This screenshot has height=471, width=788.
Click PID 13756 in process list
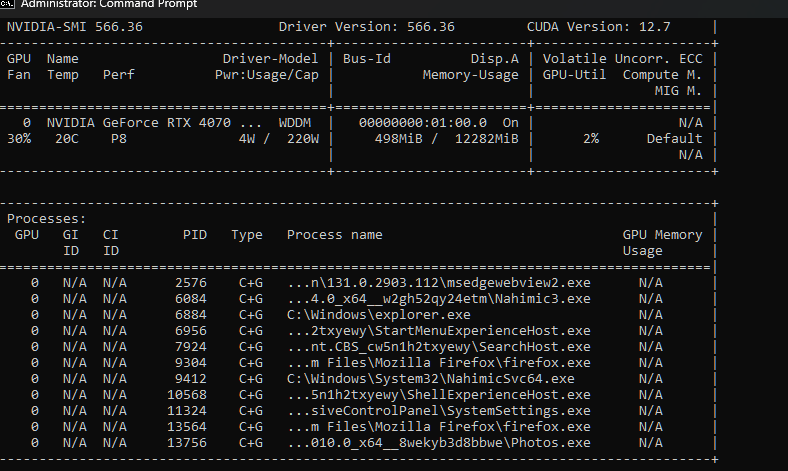pyautogui.click(x=186, y=443)
